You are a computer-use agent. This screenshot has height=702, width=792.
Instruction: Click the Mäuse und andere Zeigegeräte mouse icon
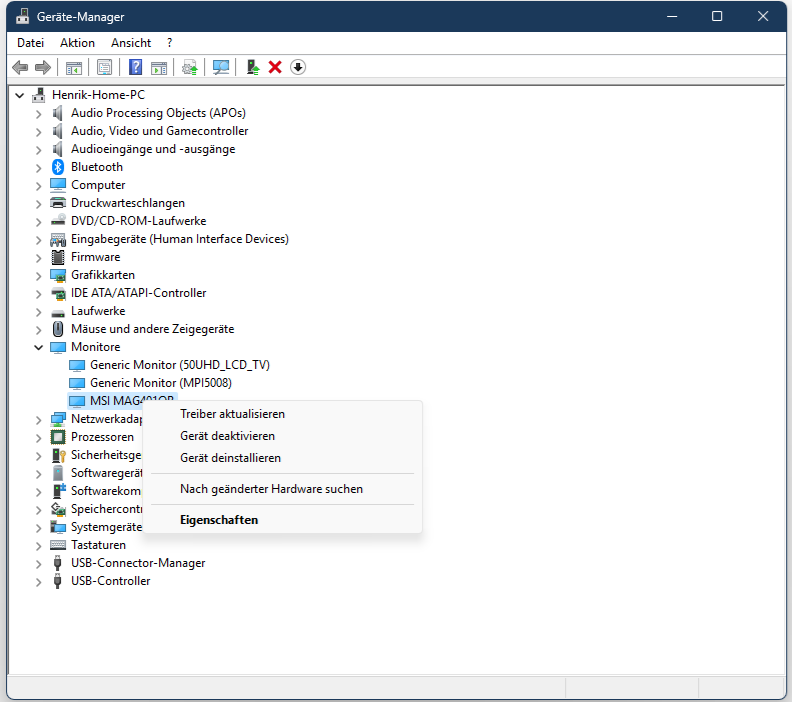coord(58,329)
